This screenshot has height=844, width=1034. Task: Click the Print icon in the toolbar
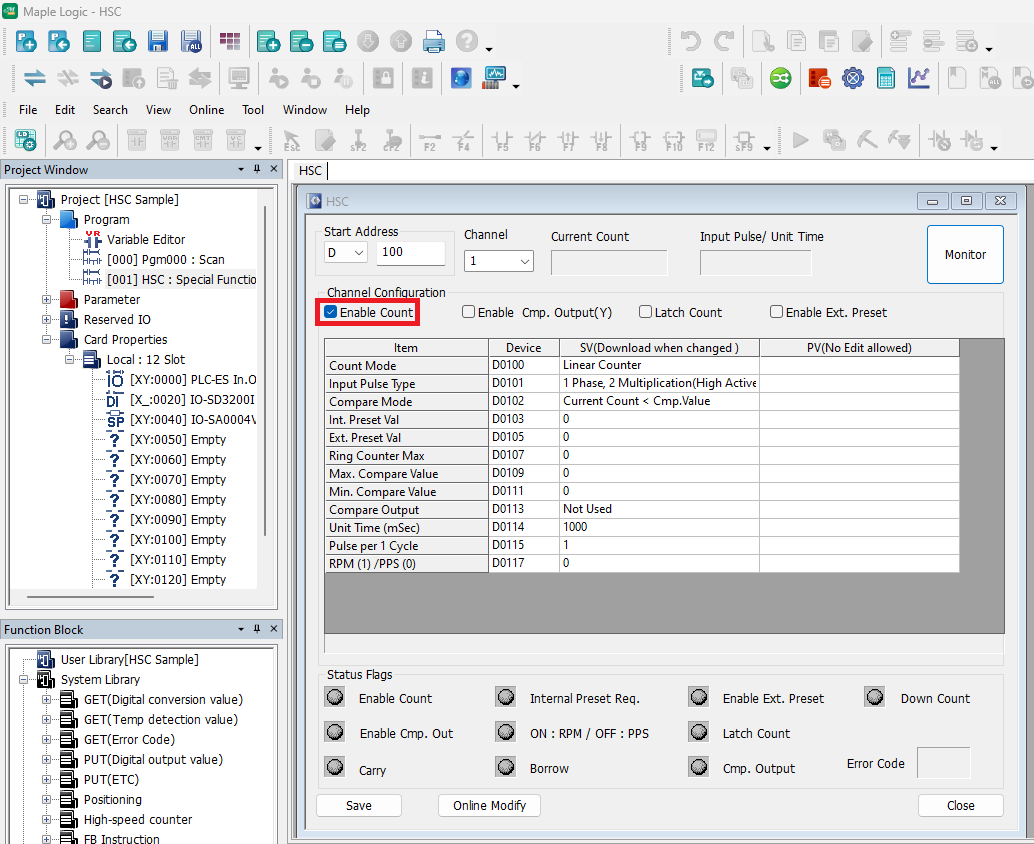[433, 41]
